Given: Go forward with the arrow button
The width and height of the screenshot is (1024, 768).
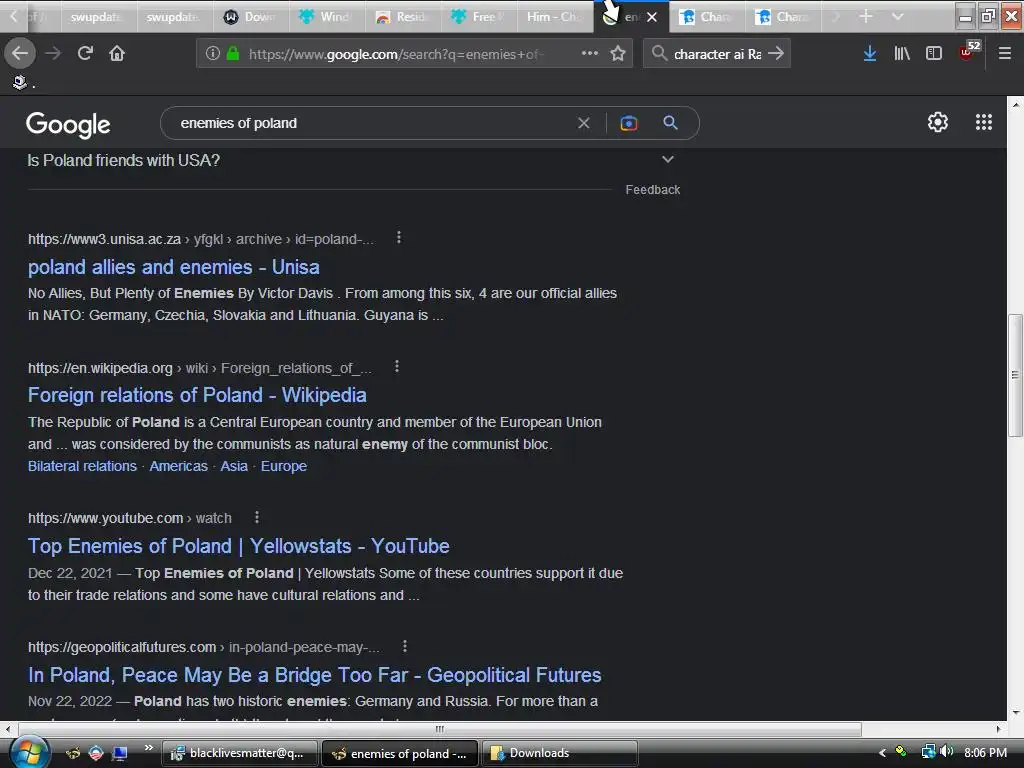Looking at the screenshot, I should (53, 53).
